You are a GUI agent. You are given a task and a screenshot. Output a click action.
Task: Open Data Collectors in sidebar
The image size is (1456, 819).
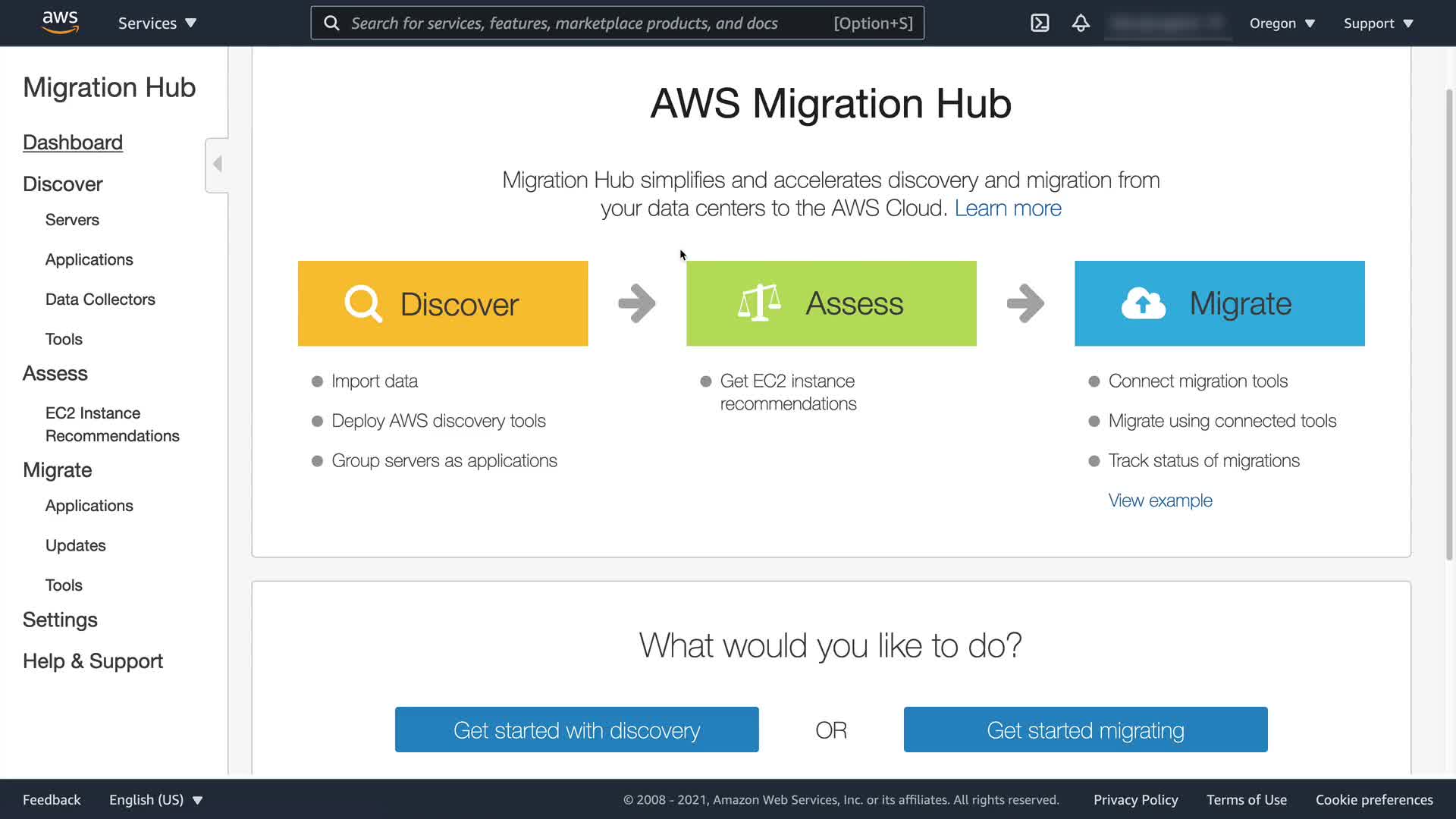(100, 300)
